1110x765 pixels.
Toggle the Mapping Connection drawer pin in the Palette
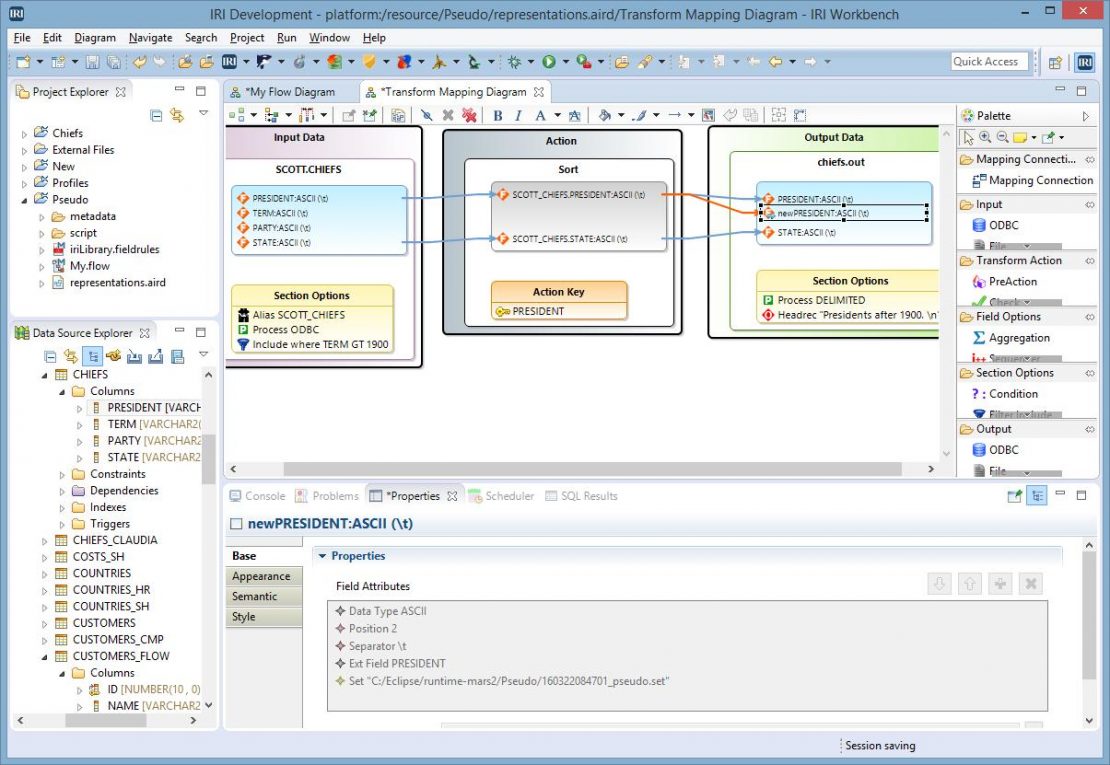[x=1090, y=160]
